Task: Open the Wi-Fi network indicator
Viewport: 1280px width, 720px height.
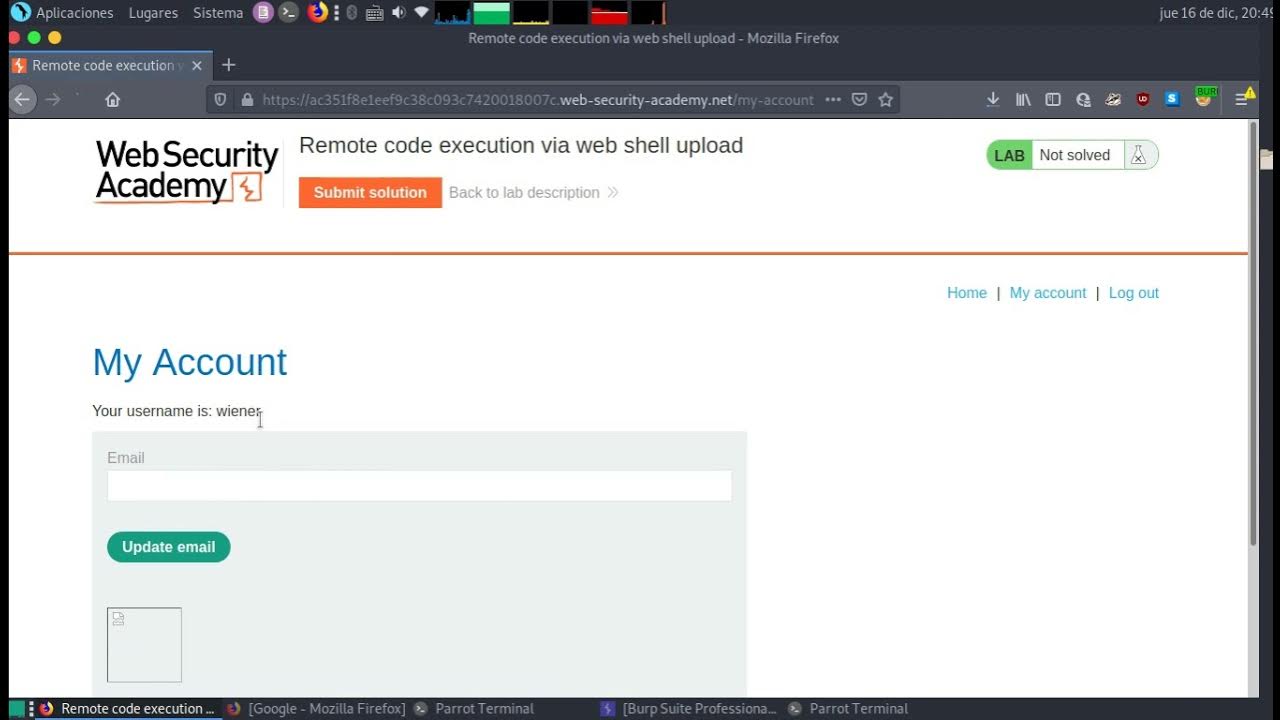Action: pyautogui.click(x=421, y=13)
